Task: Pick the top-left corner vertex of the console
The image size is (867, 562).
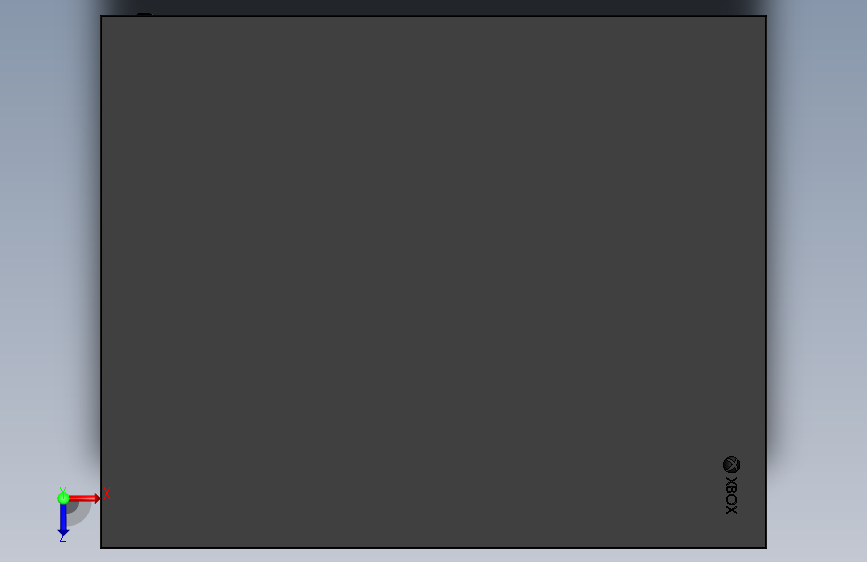Action: [101, 16]
